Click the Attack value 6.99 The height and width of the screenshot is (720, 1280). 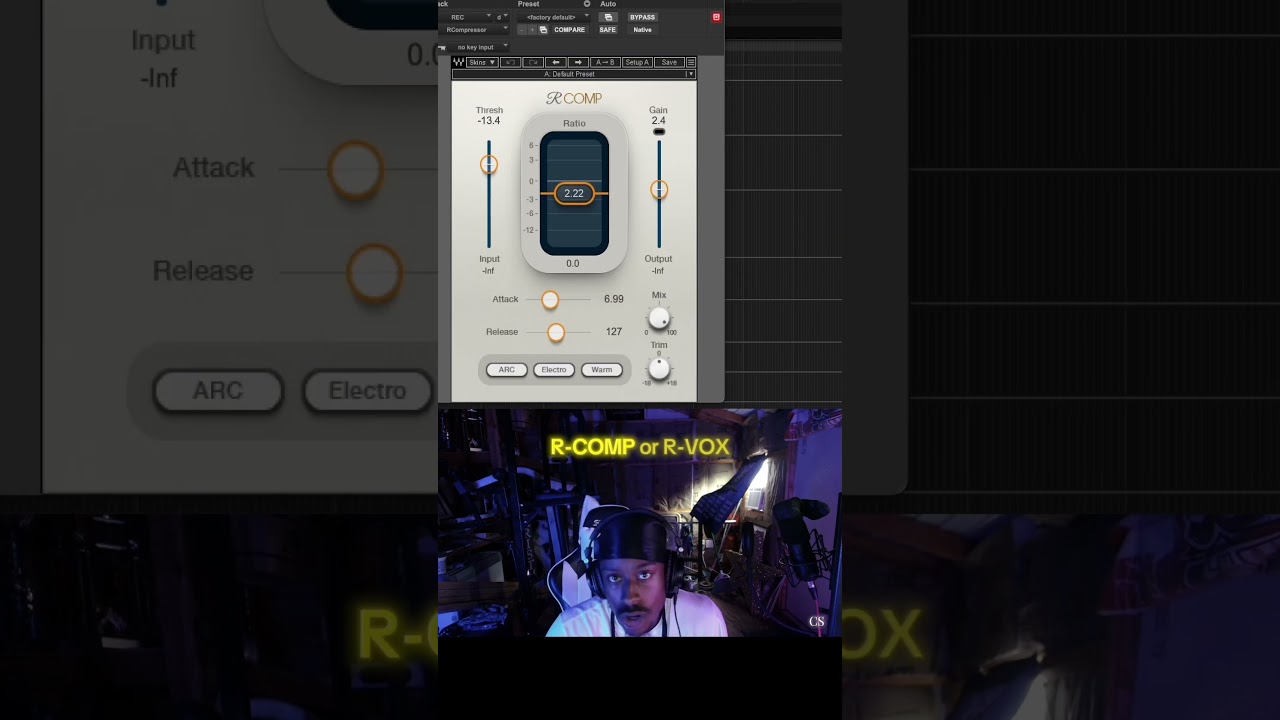click(x=613, y=299)
